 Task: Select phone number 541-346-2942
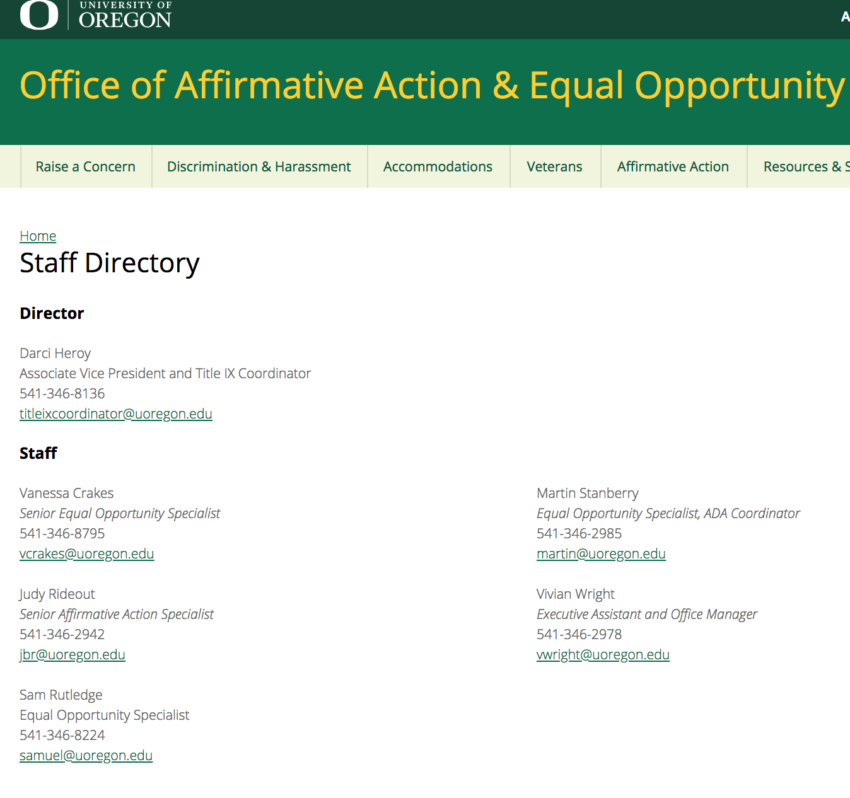pos(62,634)
